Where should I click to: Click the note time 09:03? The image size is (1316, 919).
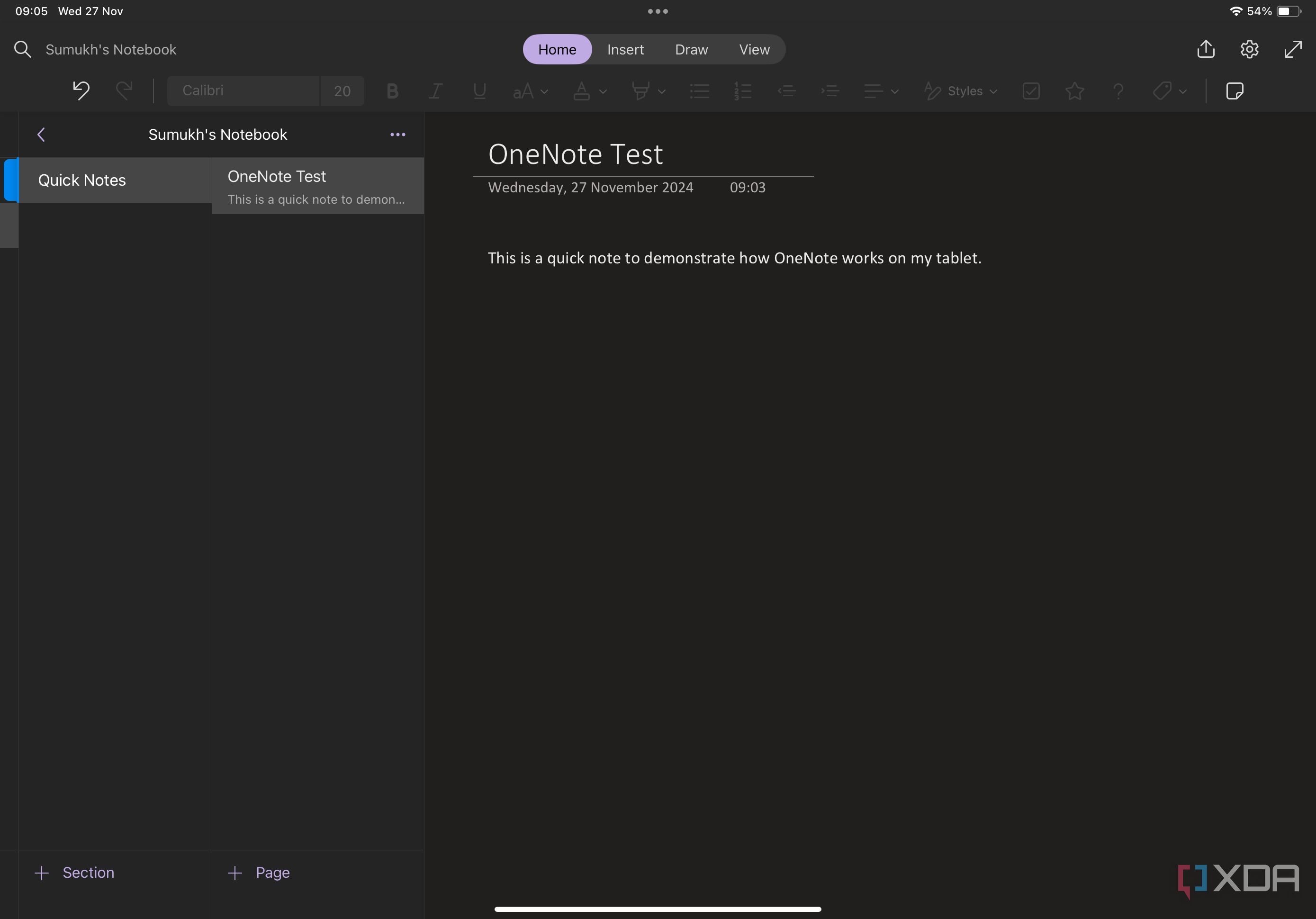click(x=748, y=188)
